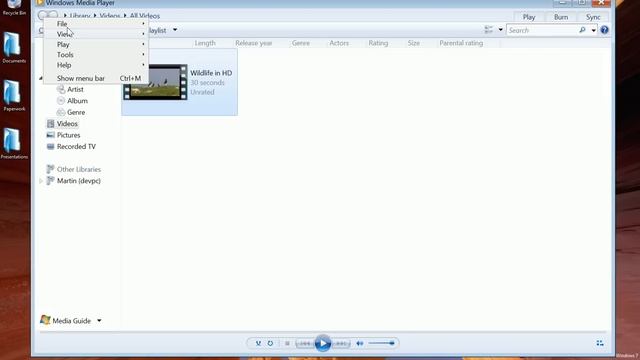Sort by the Rating column
The width and height of the screenshot is (640, 360).
[378, 43]
